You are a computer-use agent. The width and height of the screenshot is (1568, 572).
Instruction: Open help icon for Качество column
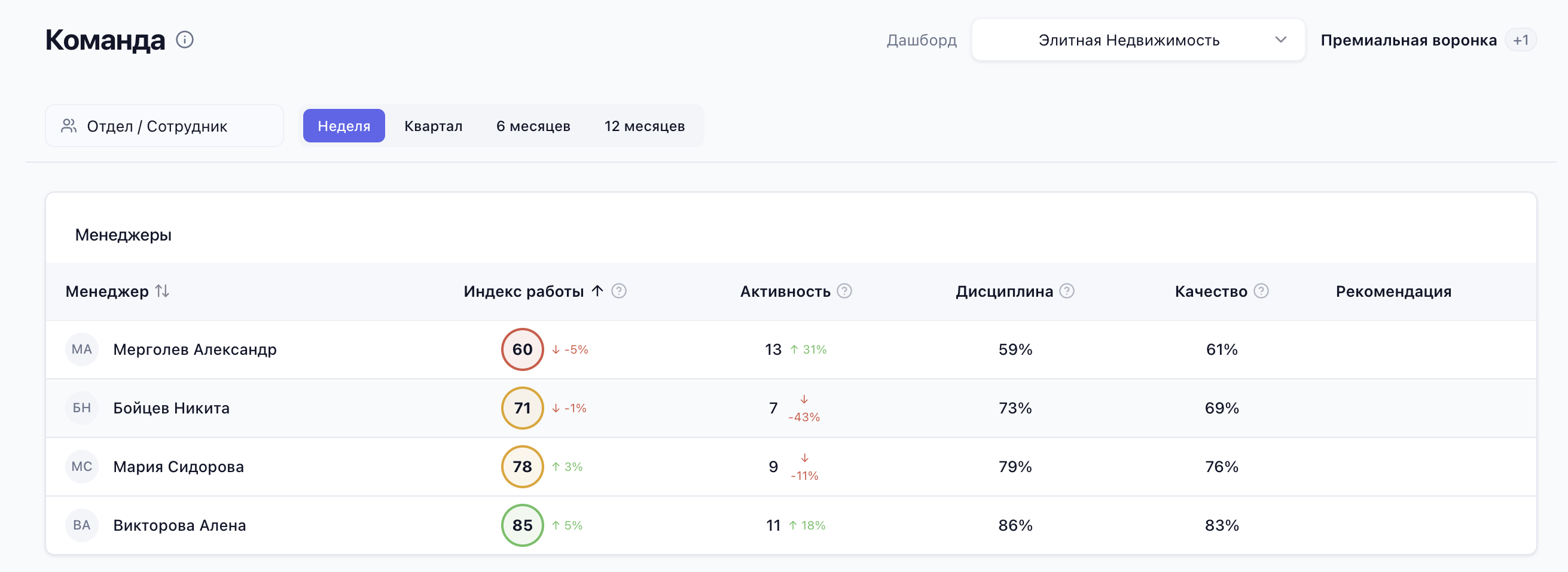click(1261, 291)
